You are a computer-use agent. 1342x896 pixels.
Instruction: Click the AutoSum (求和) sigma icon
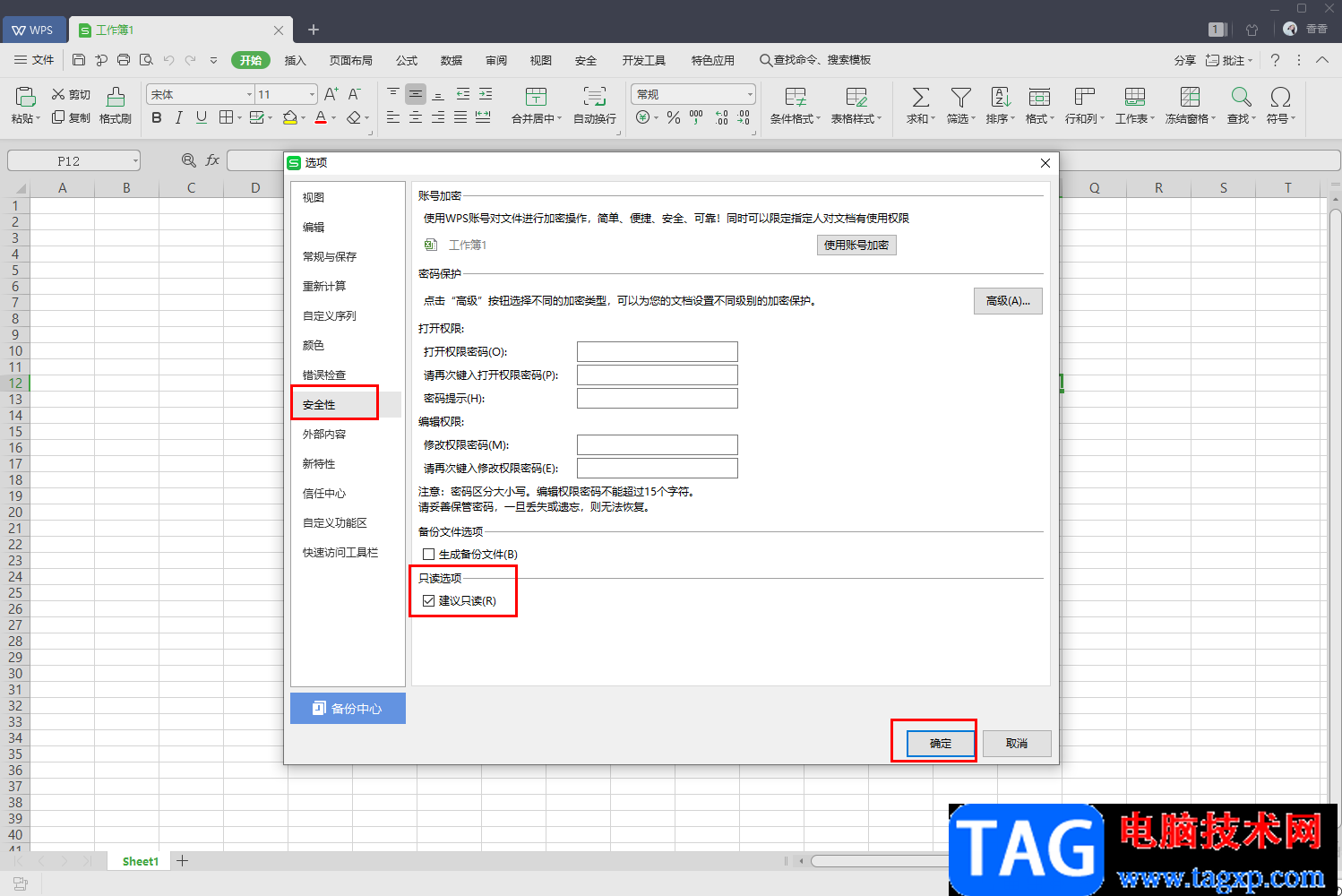pyautogui.click(x=920, y=97)
